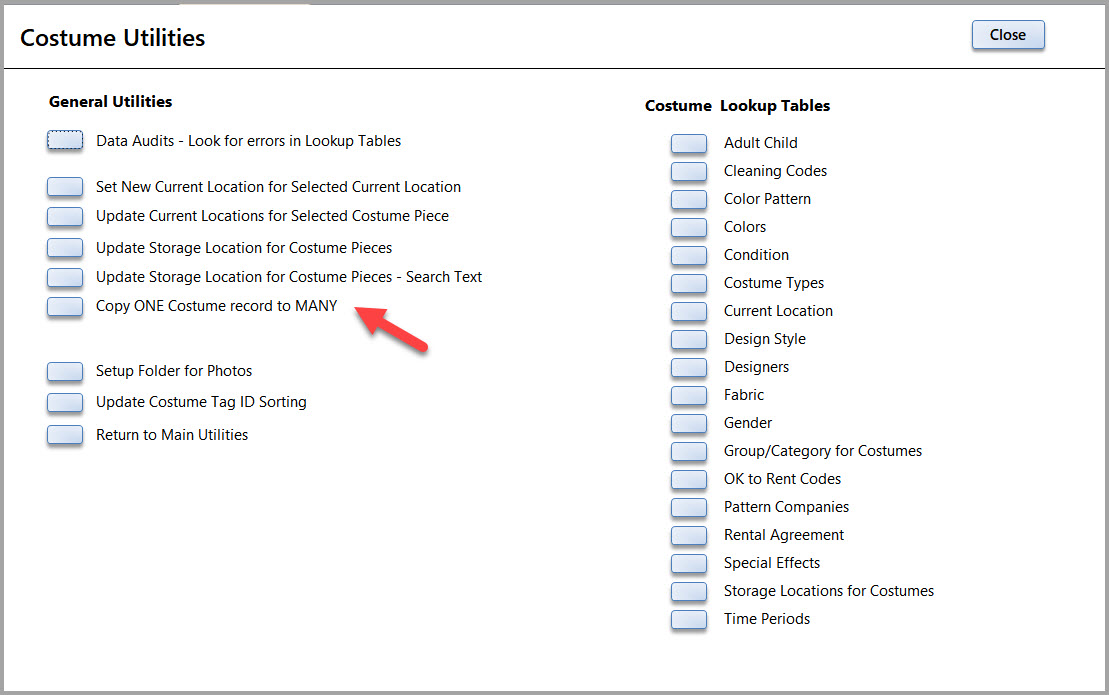Click button for Update Current Locations for Selected Costume Piece
1109x695 pixels.
pos(65,216)
